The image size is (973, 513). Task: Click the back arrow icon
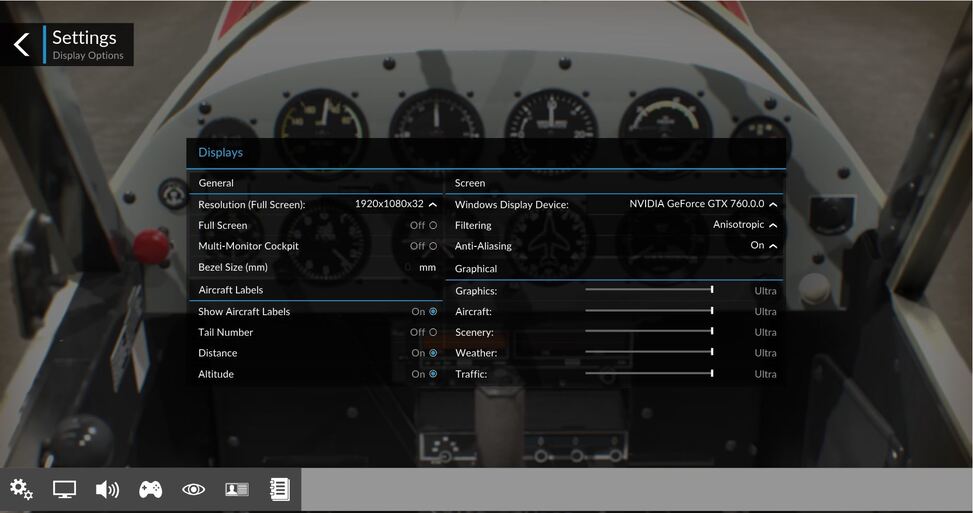(x=22, y=45)
